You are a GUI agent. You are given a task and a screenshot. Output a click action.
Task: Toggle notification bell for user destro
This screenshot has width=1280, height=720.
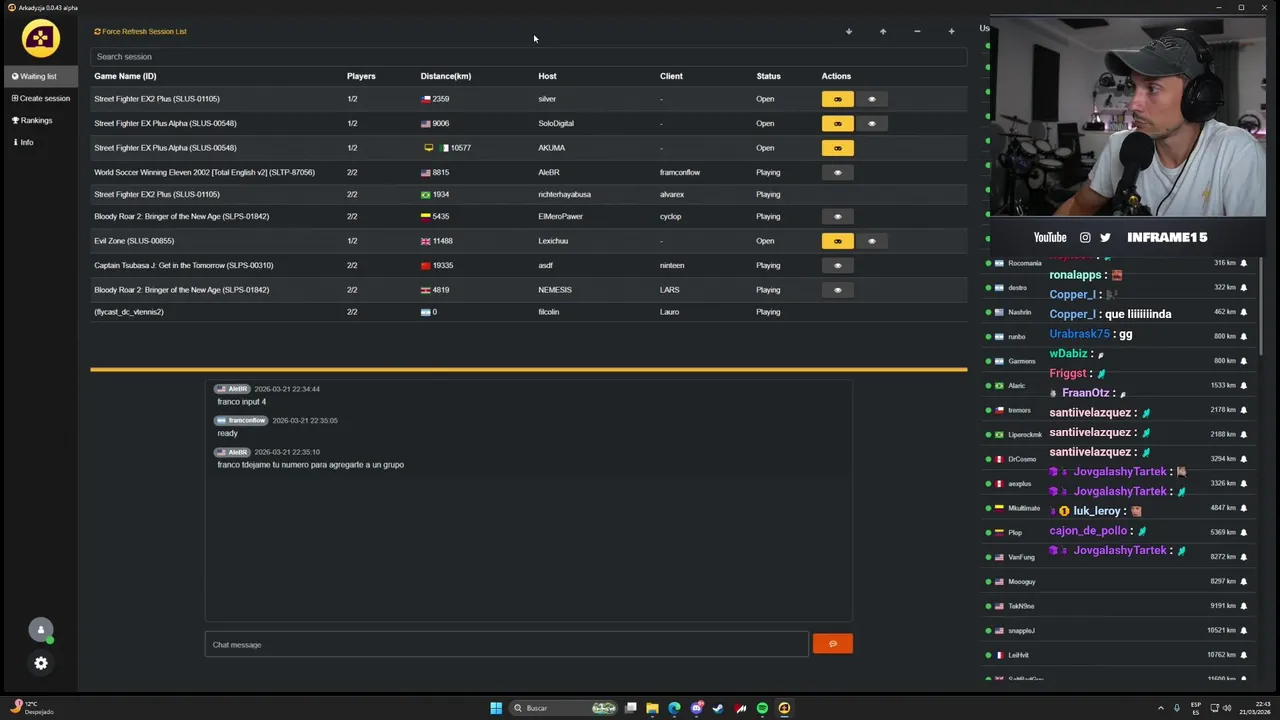click(x=1244, y=287)
